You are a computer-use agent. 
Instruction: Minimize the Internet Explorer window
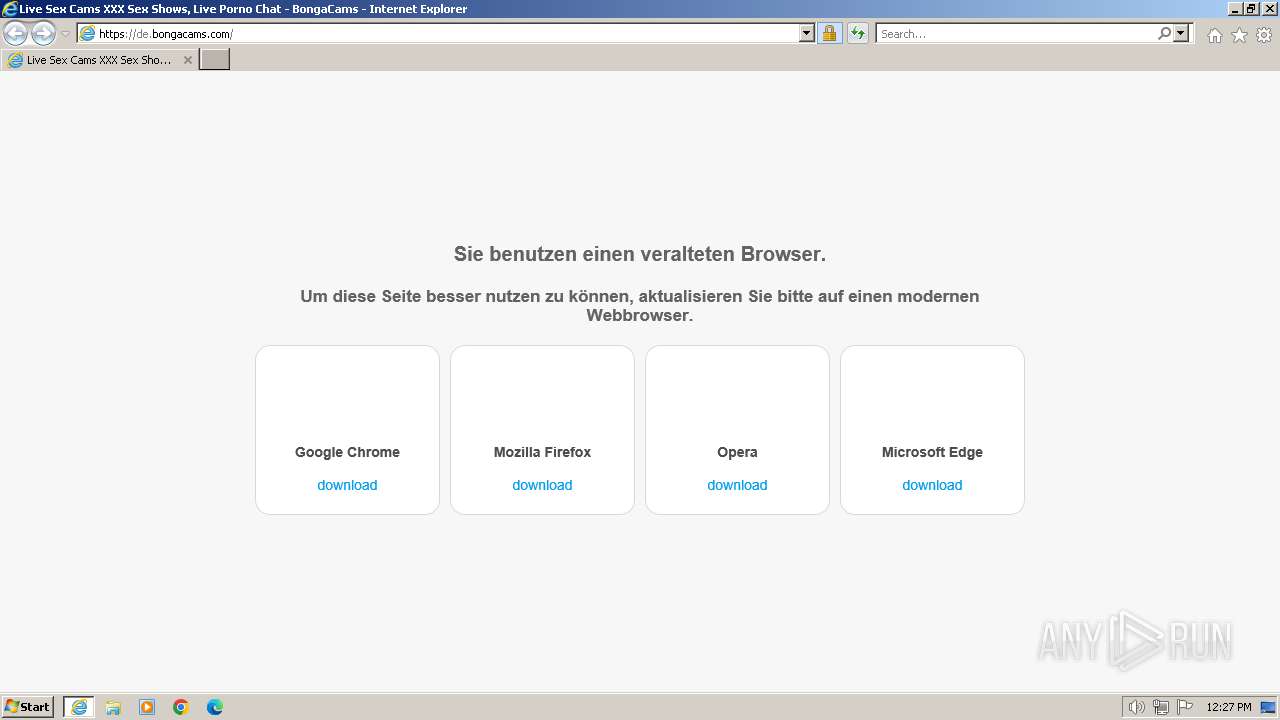(x=1234, y=9)
